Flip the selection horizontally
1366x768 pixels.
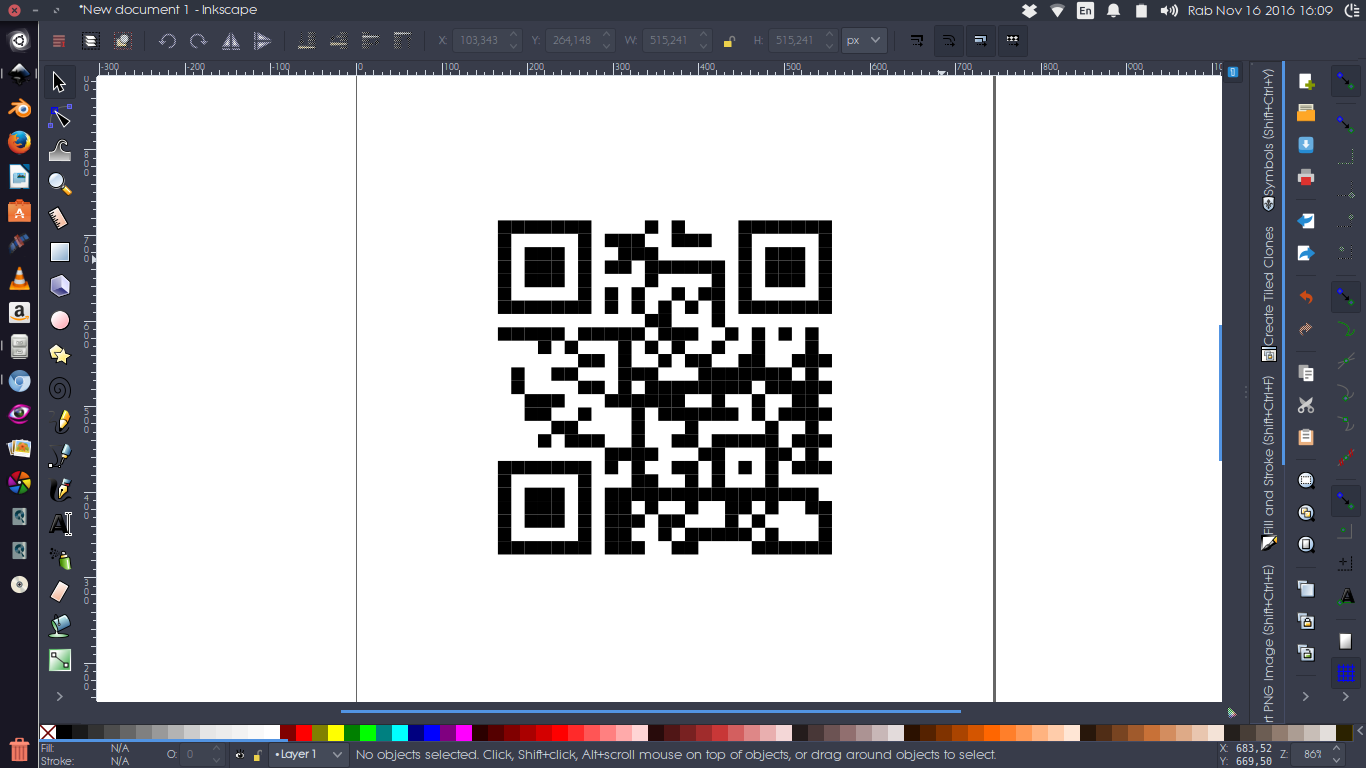(231, 40)
